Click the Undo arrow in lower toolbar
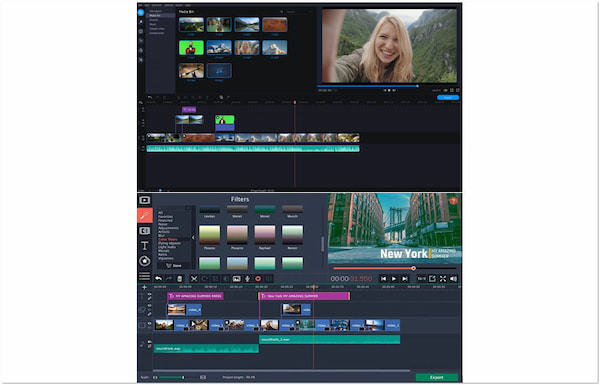This screenshot has width=600, height=385. (158, 279)
